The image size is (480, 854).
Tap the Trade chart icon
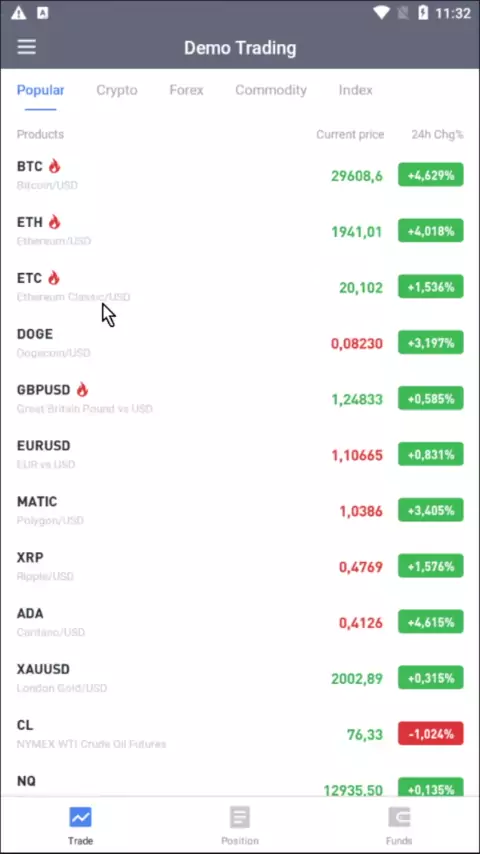pos(80,817)
